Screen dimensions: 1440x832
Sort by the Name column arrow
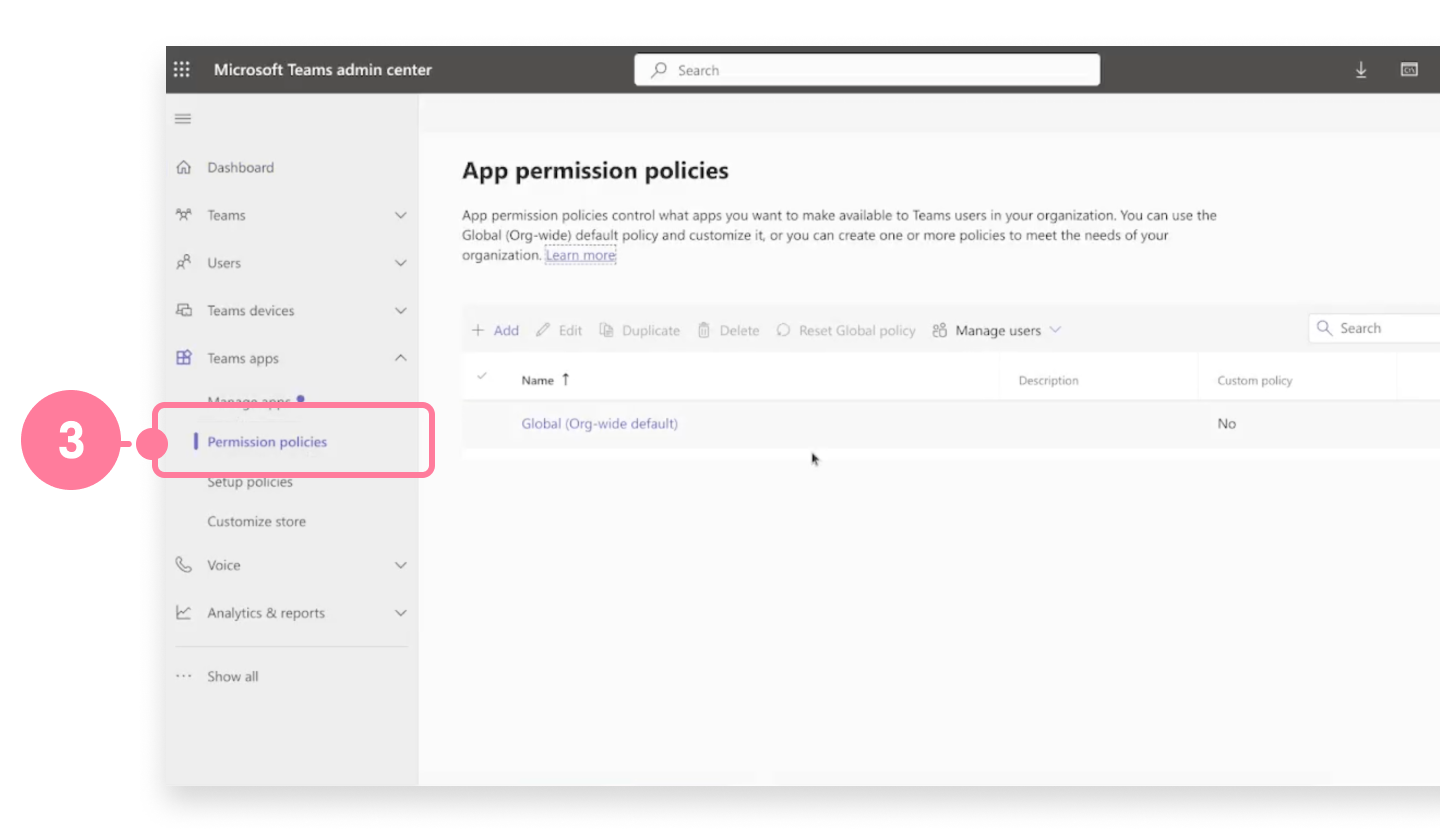pyautogui.click(x=565, y=379)
